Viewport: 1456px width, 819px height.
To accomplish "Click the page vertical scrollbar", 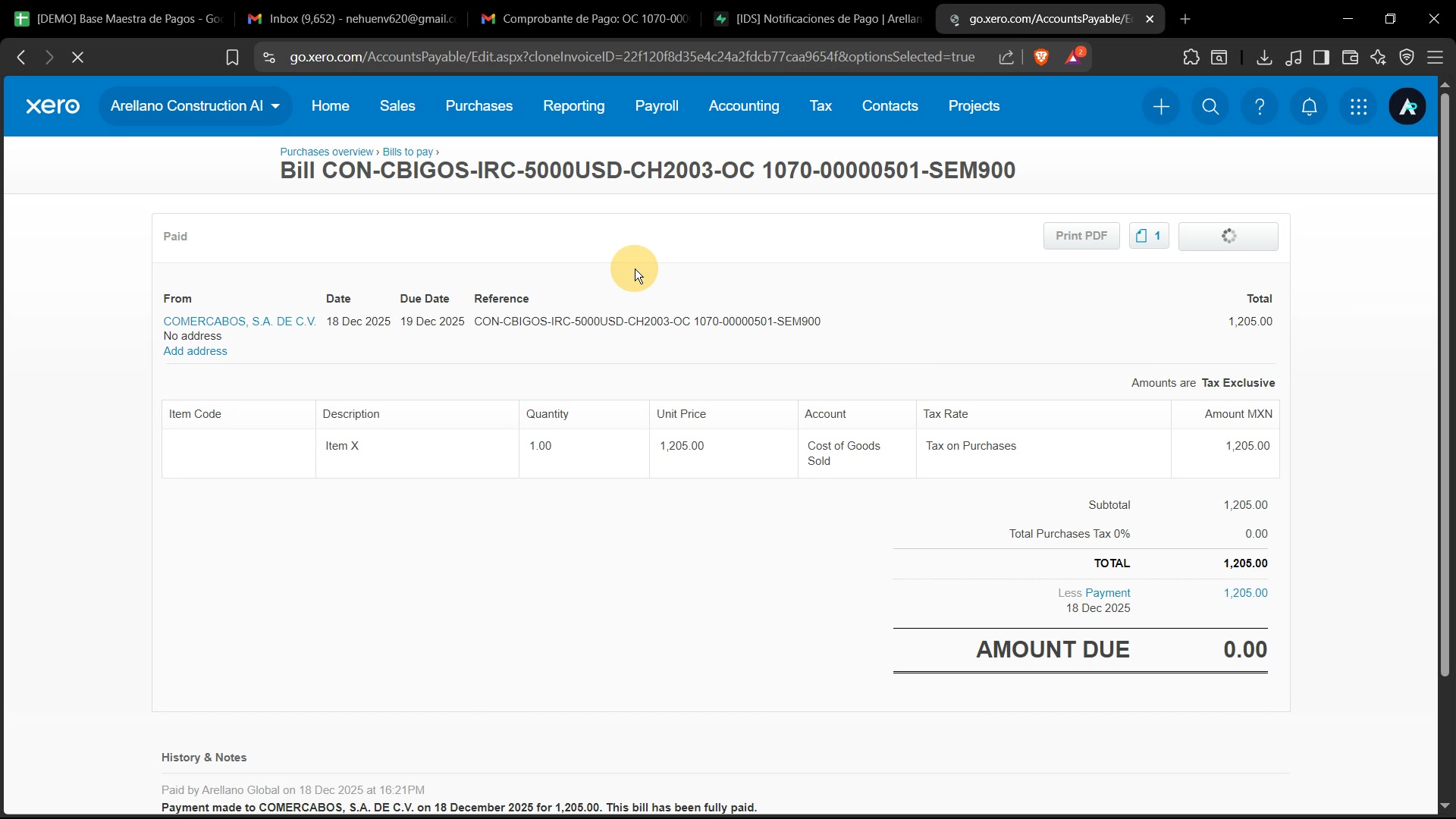I will coord(1445,379).
